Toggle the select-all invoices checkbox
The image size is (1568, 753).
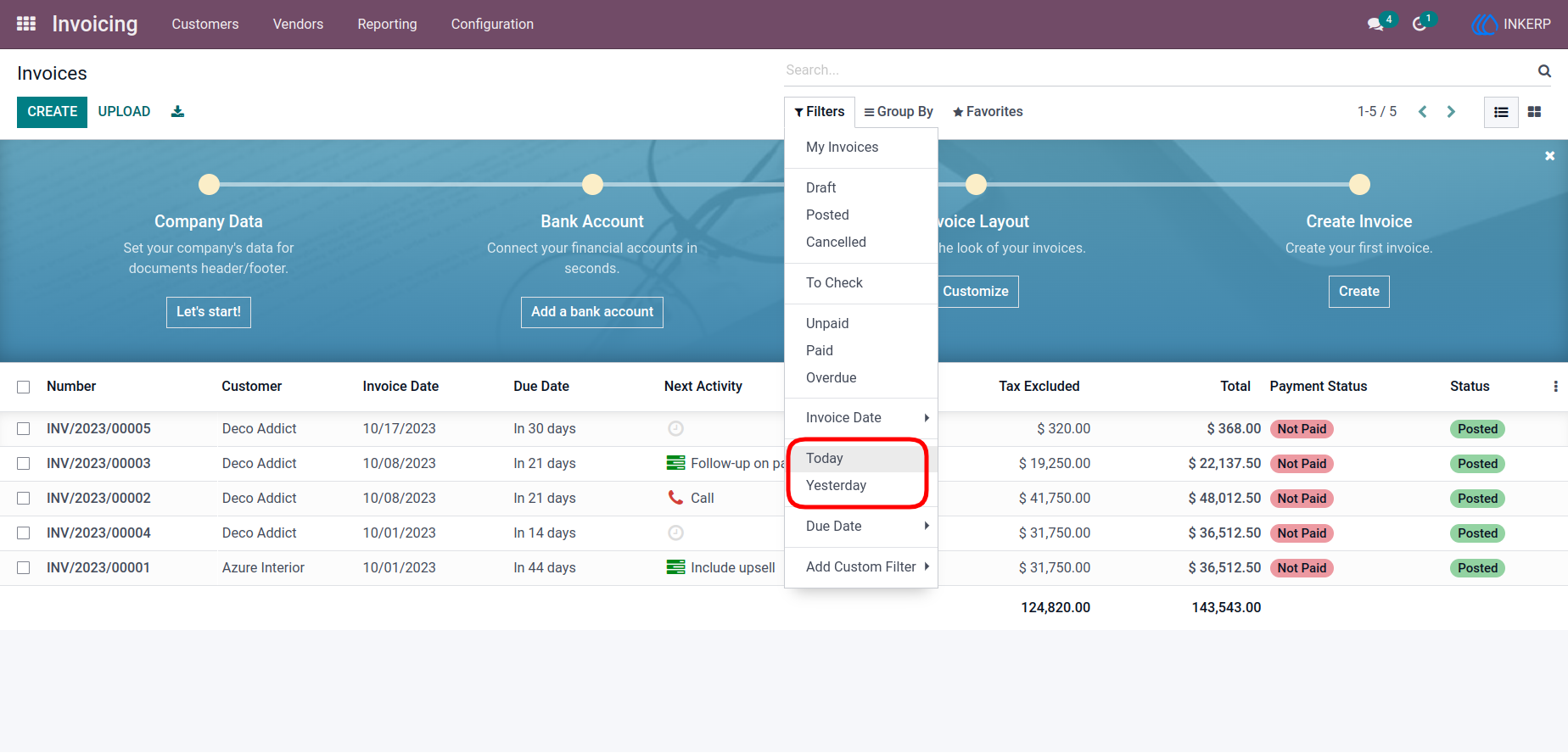[24, 387]
